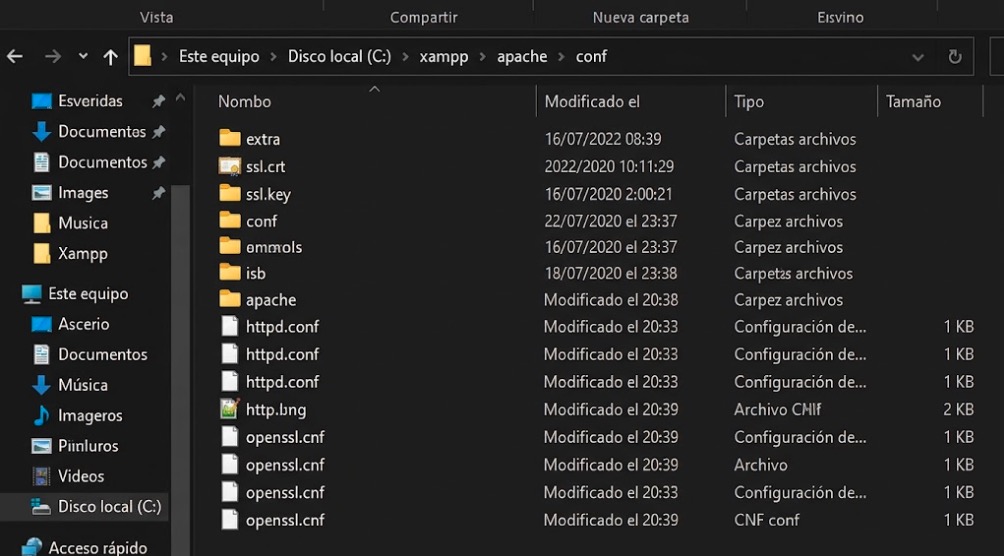1004x556 pixels.
Task: Go forward with the right arrow button
Action: coord(53,57)
